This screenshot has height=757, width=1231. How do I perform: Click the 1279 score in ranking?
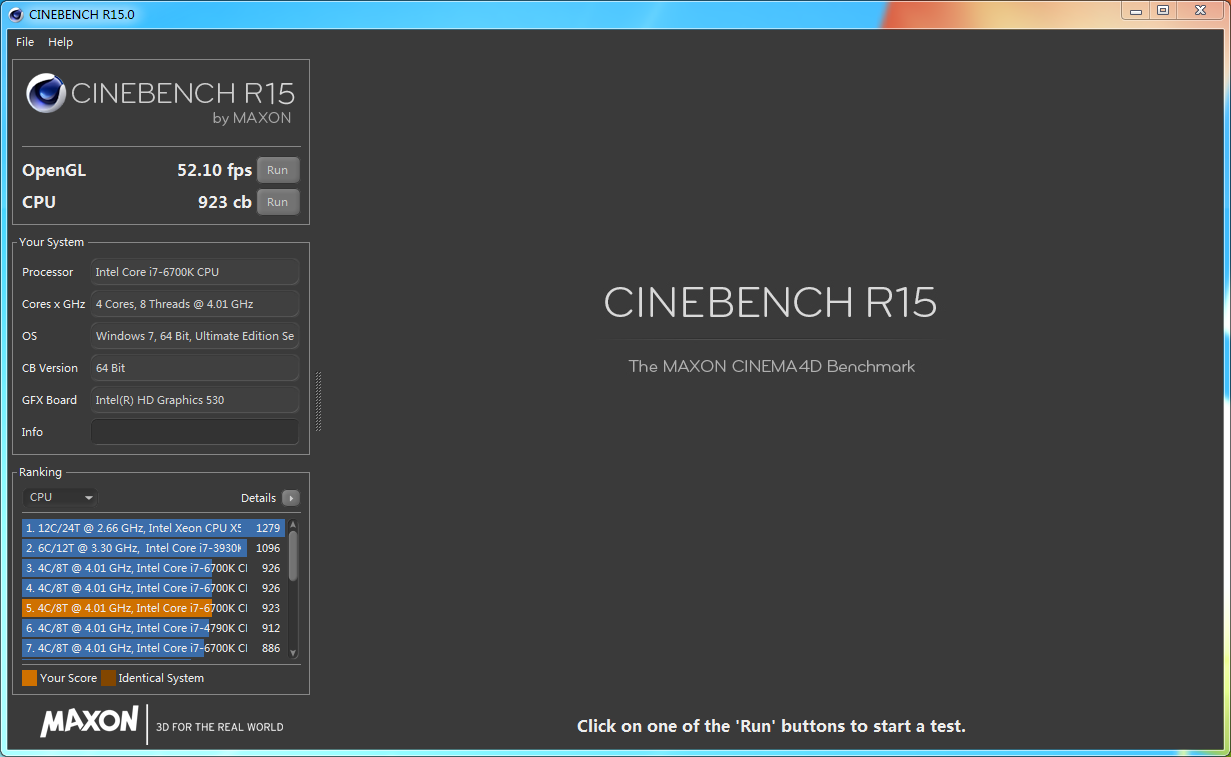pos(268,528)
